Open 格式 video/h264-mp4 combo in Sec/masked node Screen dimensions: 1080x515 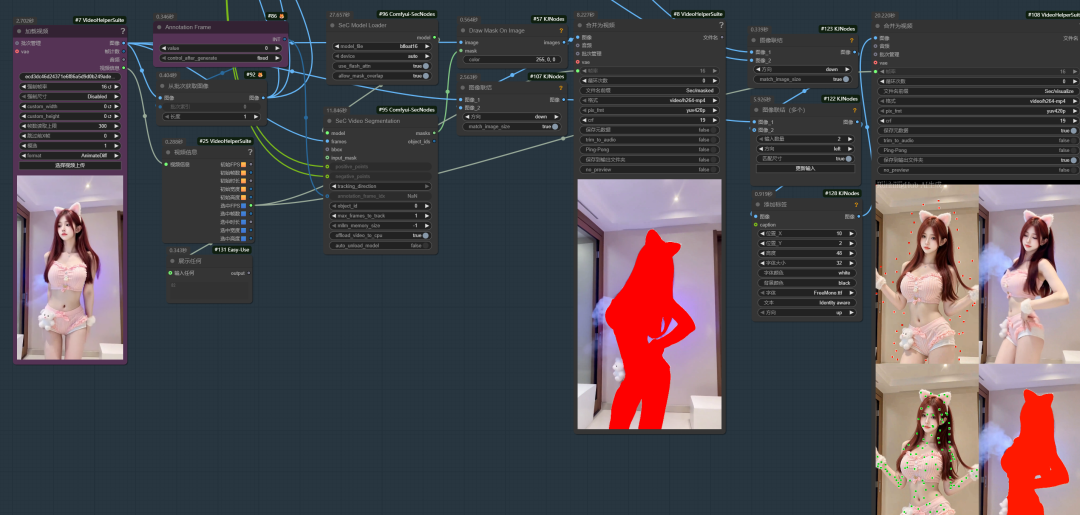pyautogui.click(x=650, y=100)
